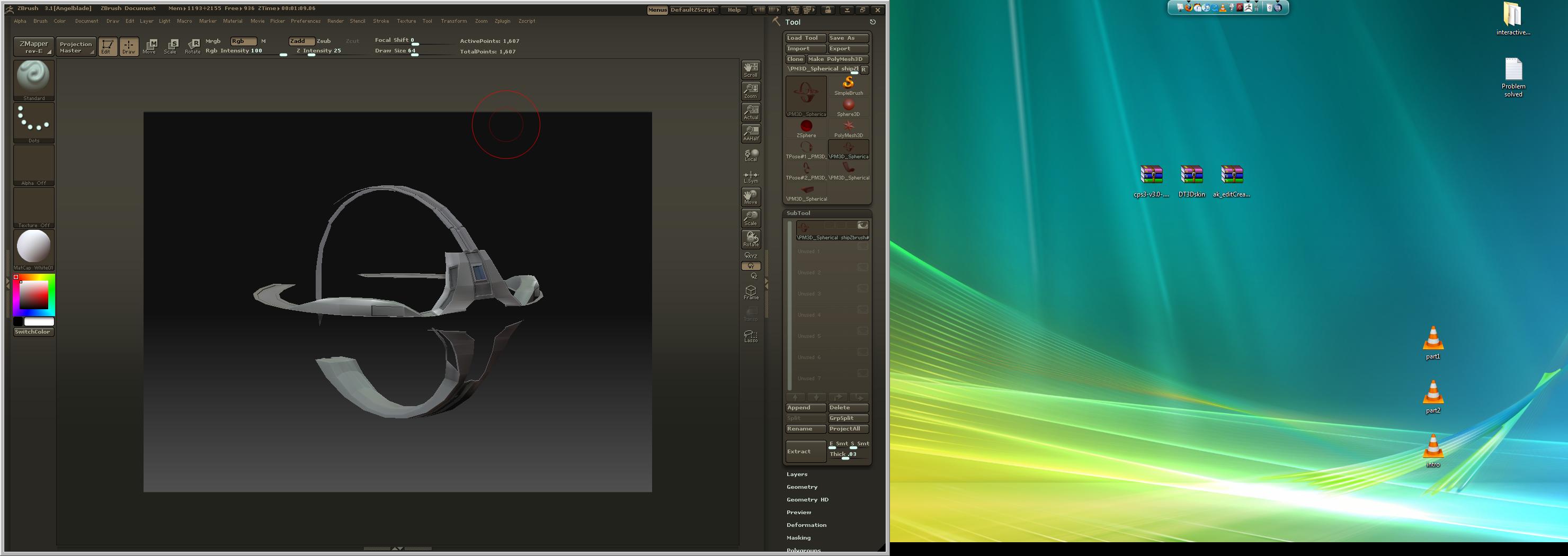The height and width of the screenshot is (556, 1568).
Task: Open the Alpha menu
Action: tap(20, 21)
